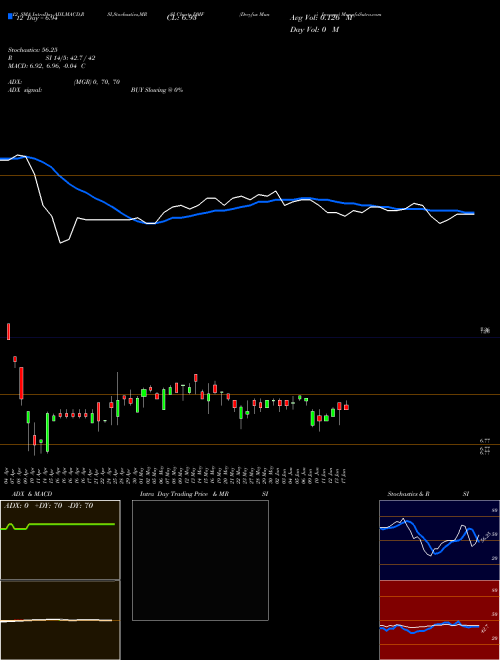This screenshot has height=660, width=500.
Task: Click the 'Avg Vol: 0.126 M' text
Action: pos(320,18)
